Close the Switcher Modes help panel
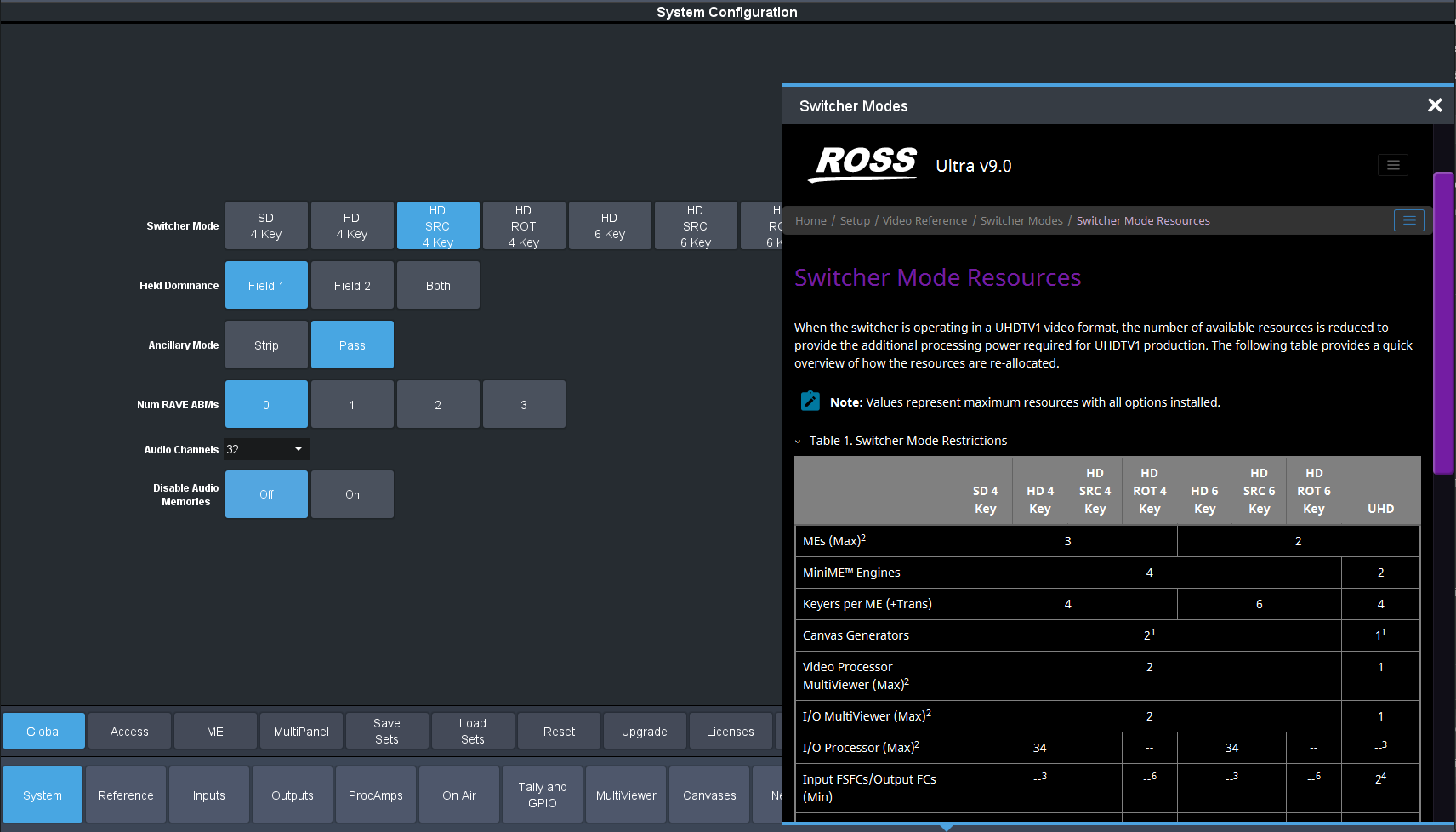This screenshot has width=1456, height=832. (x=1435, y=105)
